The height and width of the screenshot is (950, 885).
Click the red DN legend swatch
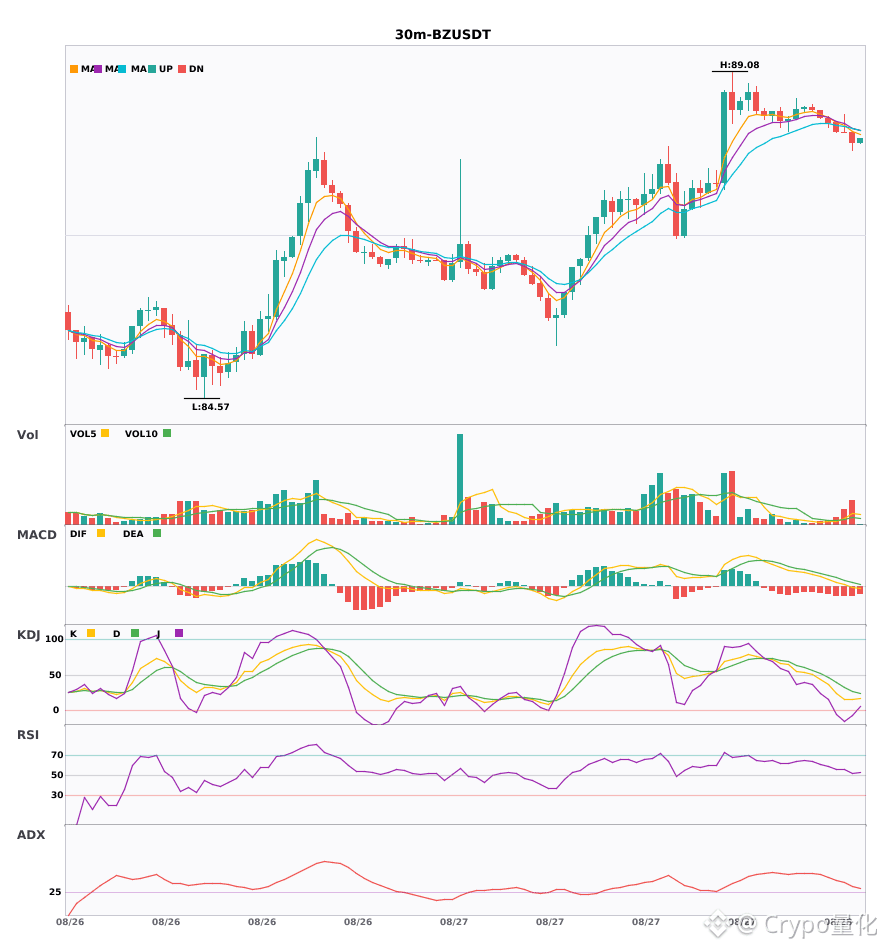pyautogui.click(x=182, y=69)
